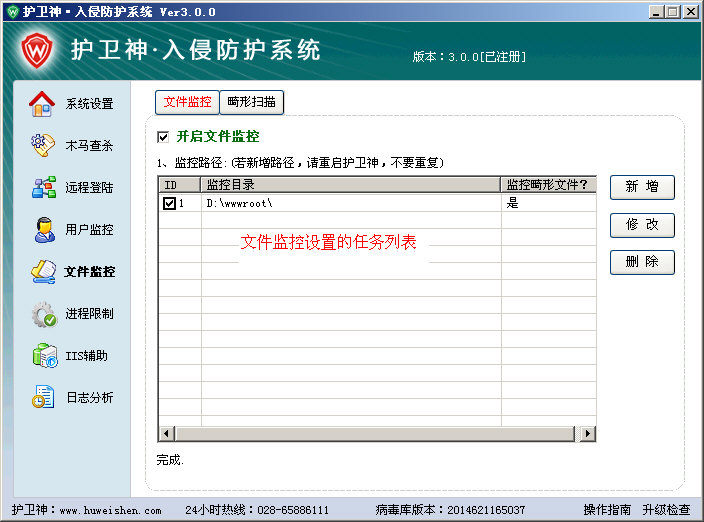The width and height of the screenshot is (704, 522).
Task: Click the horizontal scrollbar right arrow
Action: tap(587, 434)
